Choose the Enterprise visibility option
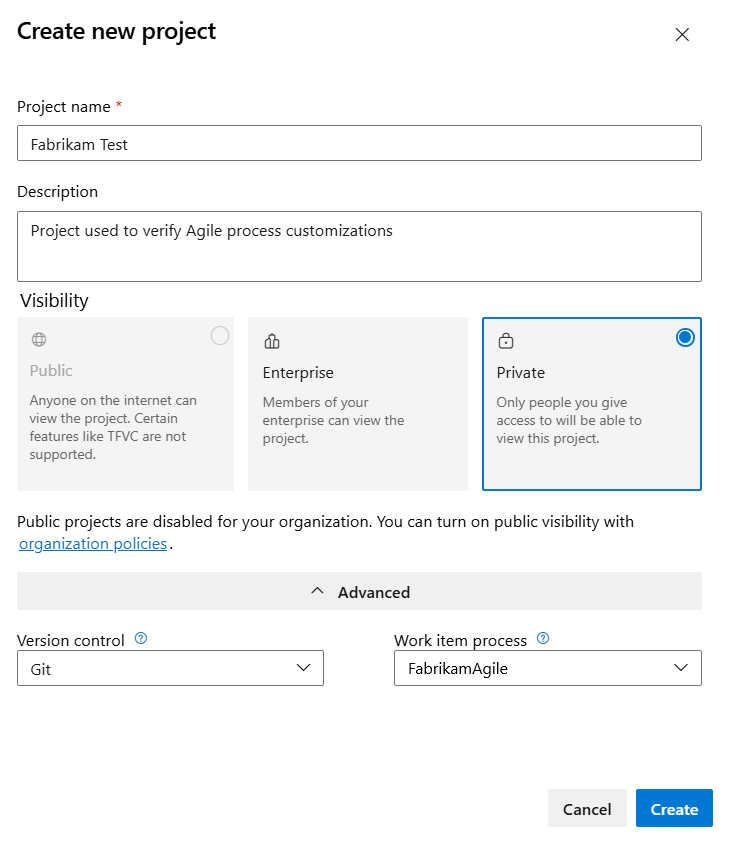The height and width of the screenshot is (845, 733). [359, 404]
